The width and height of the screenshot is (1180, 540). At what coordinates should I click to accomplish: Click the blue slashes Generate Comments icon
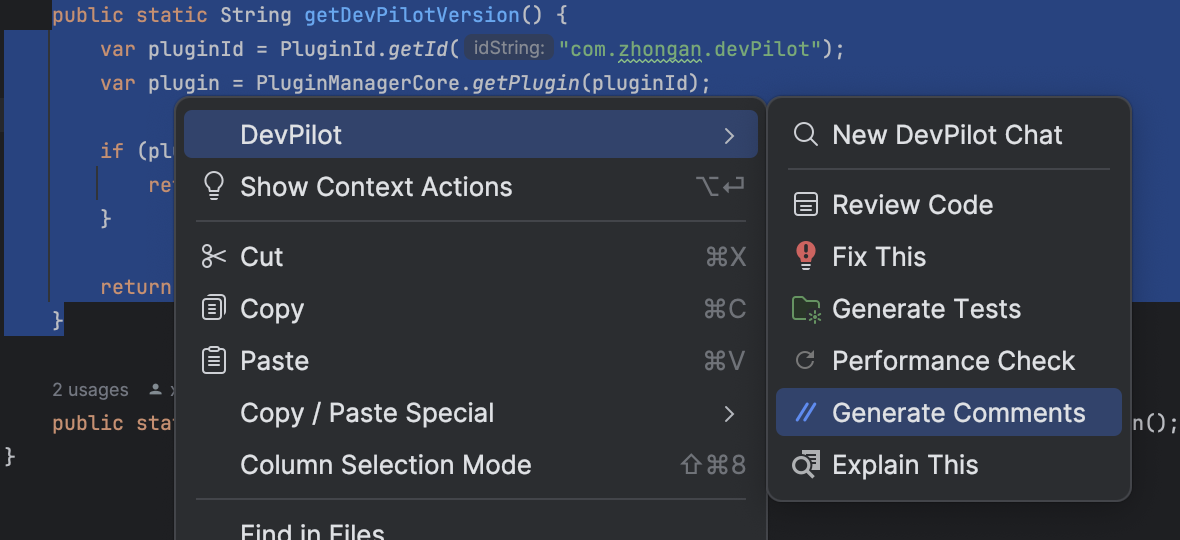[806, 413]
